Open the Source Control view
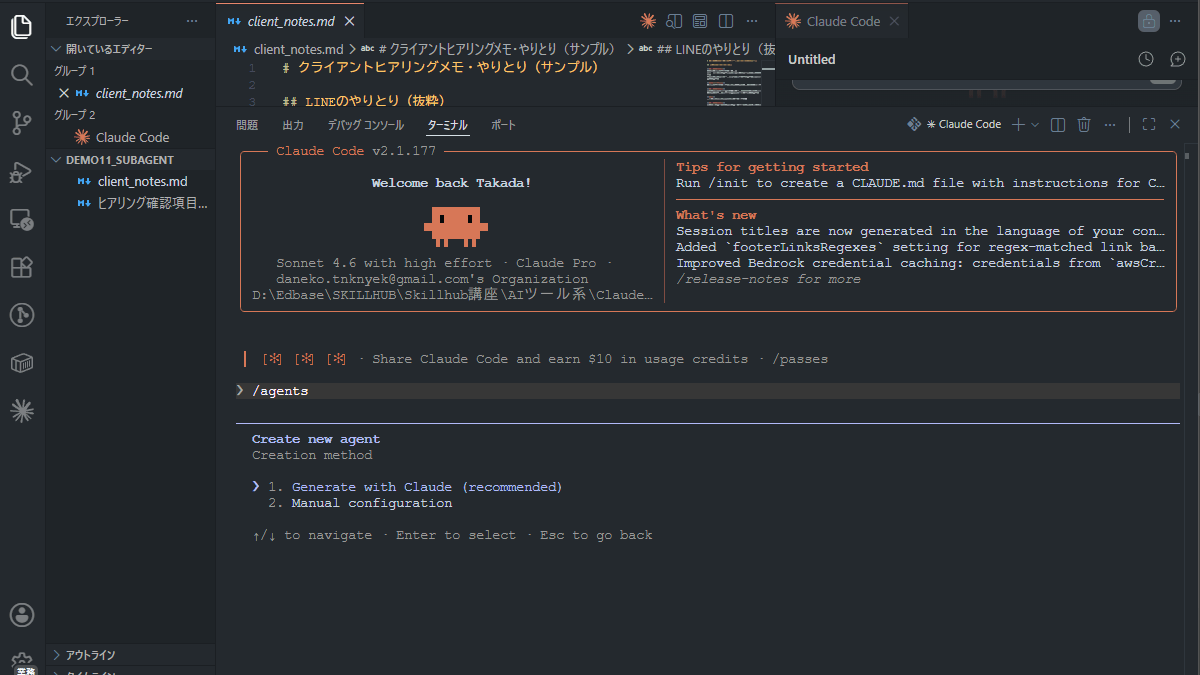This screenshot has width=1200, height=675. pyautogui.click(x=21, y=123)
